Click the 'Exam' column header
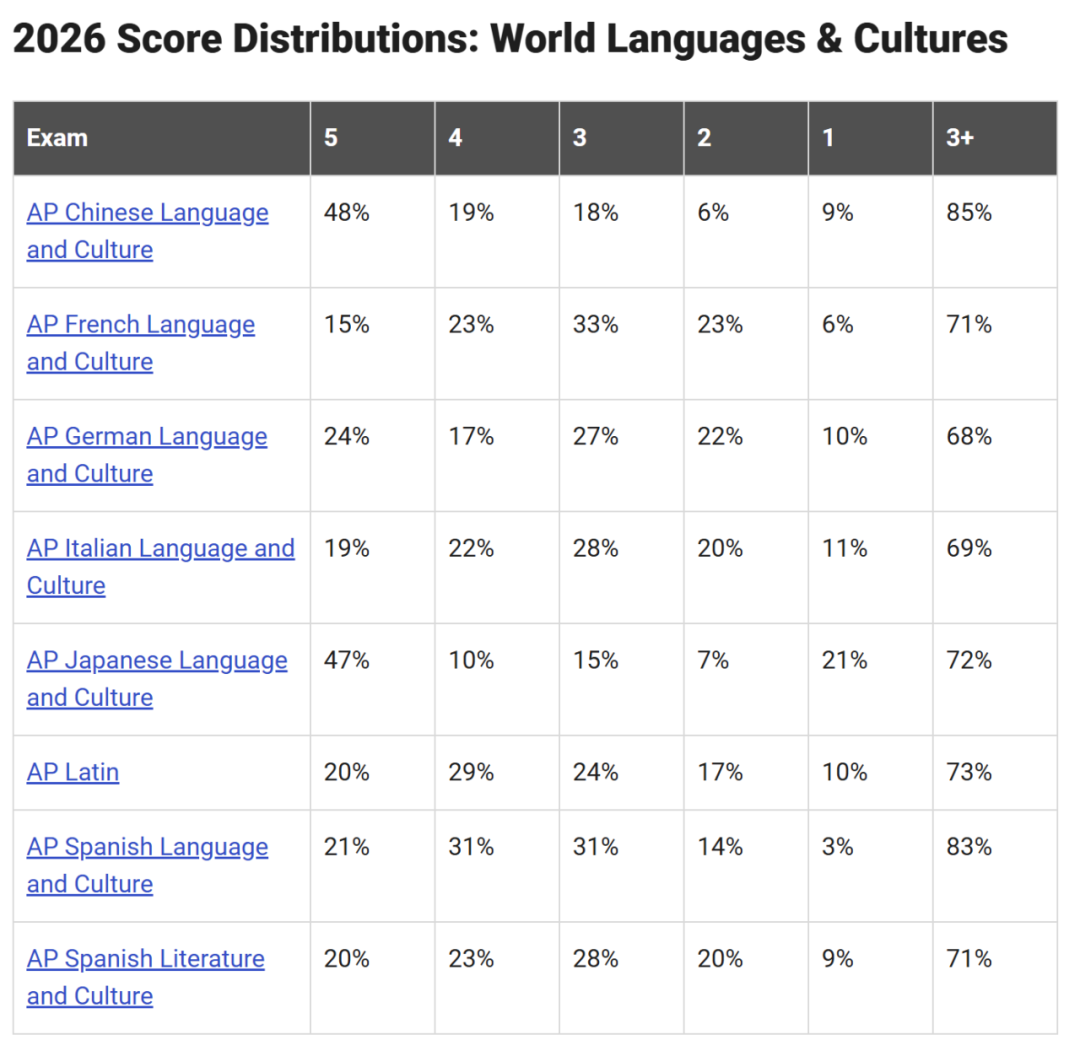Image resolution: width=1080 pixels, height=1051 pixels. point(162,138)
